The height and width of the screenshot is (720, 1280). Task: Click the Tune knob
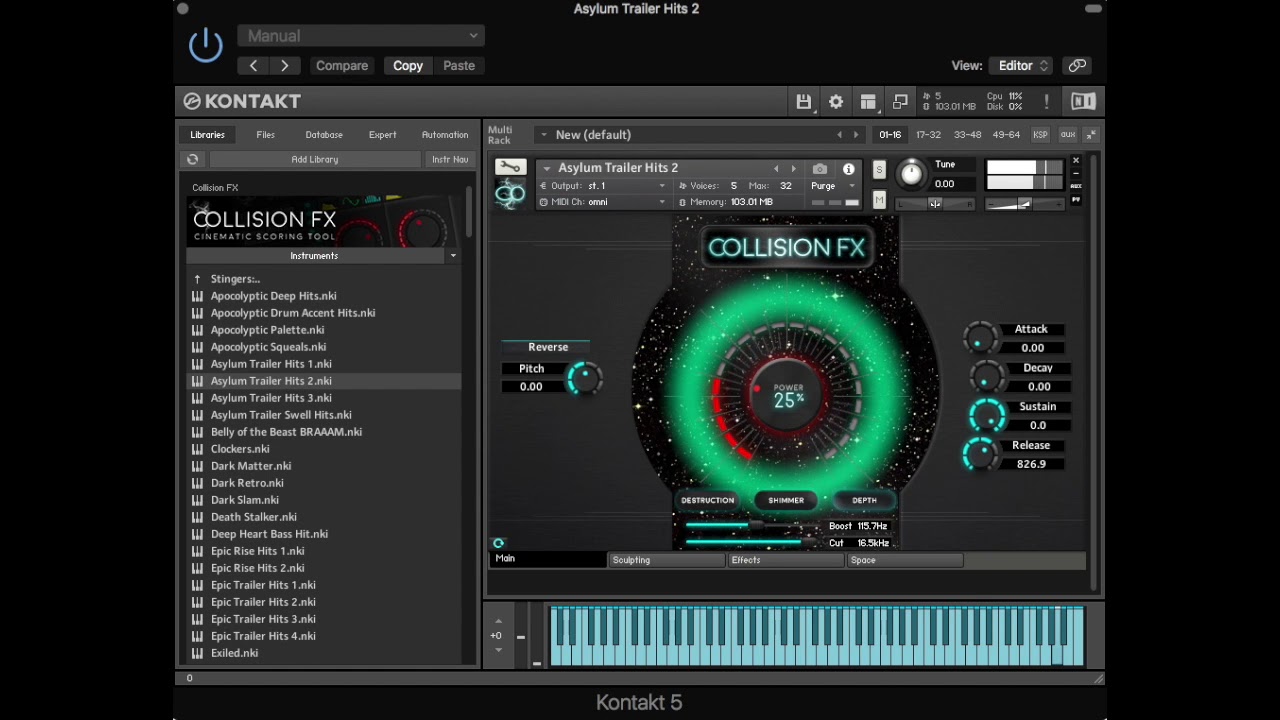[911, 173]
